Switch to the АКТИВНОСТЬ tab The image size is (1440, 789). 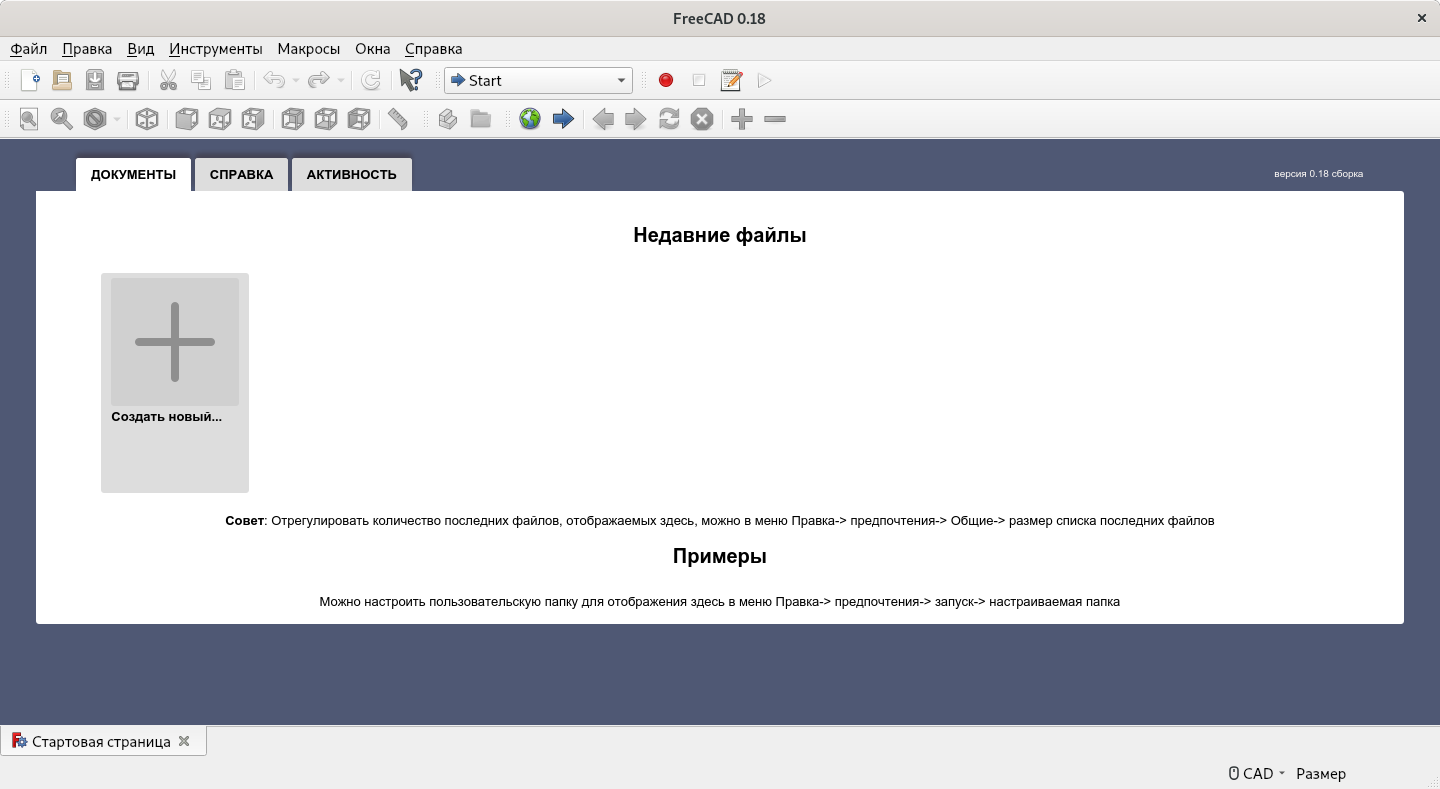351,174
